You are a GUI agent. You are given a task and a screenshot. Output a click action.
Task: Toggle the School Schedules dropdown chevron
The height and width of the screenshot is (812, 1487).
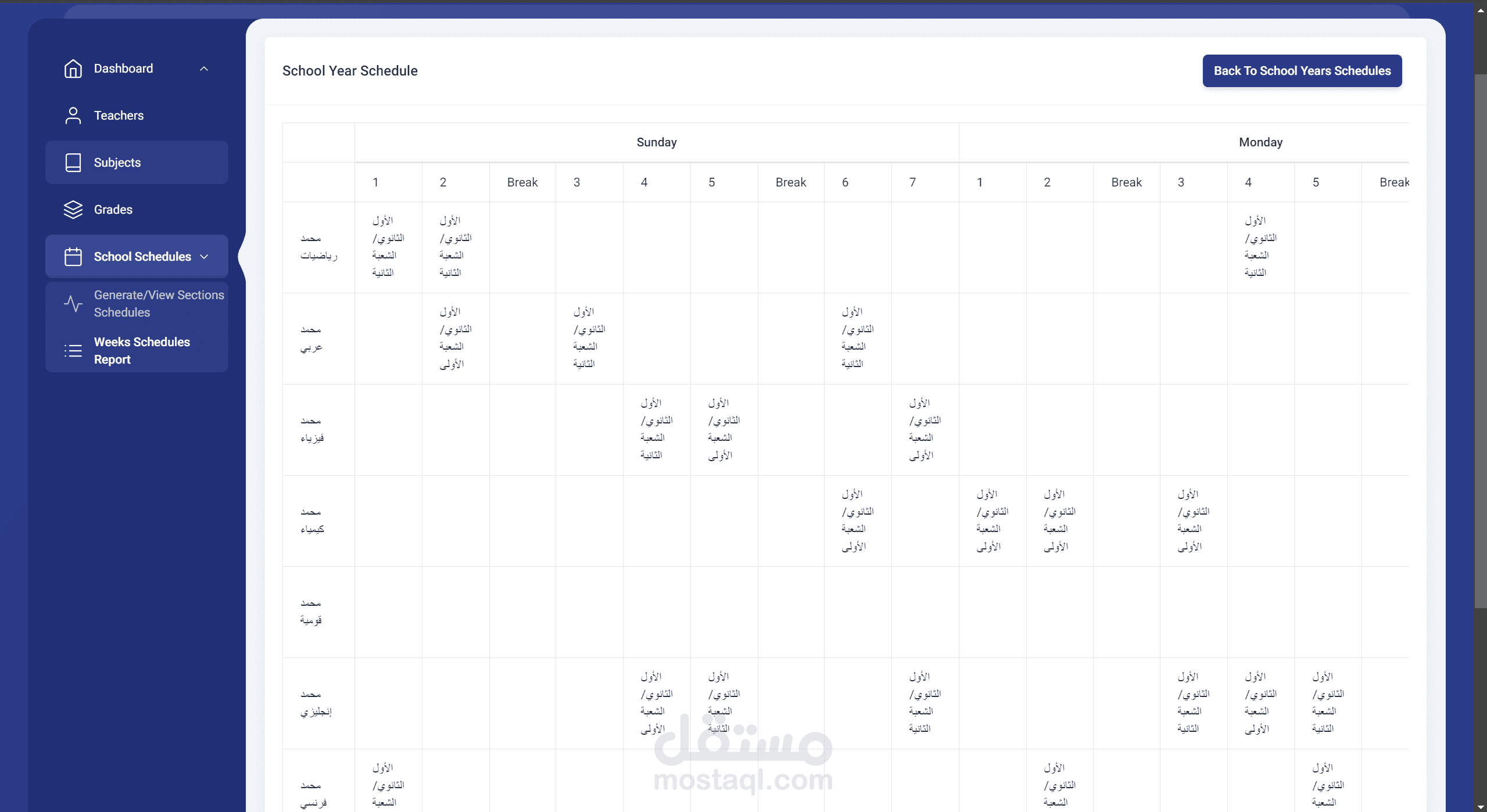(x=204, y=257)
